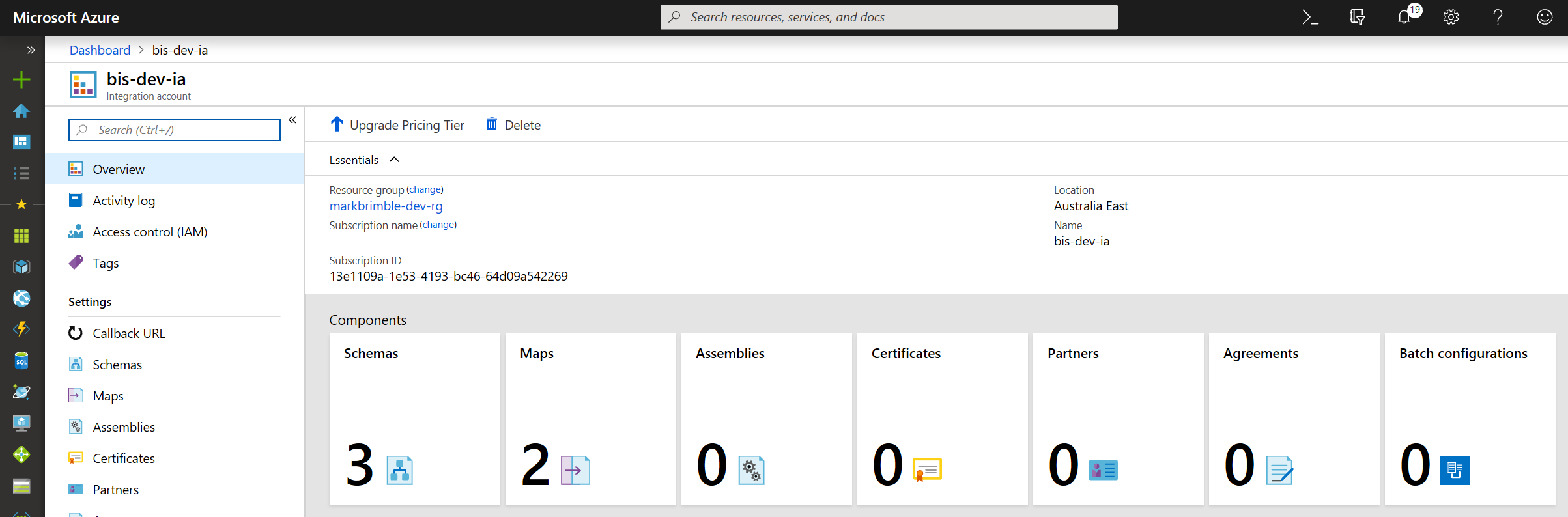Click Upgrade Pricing Tier button
This screenshot has width=1568, height=517.
(397, 124)
